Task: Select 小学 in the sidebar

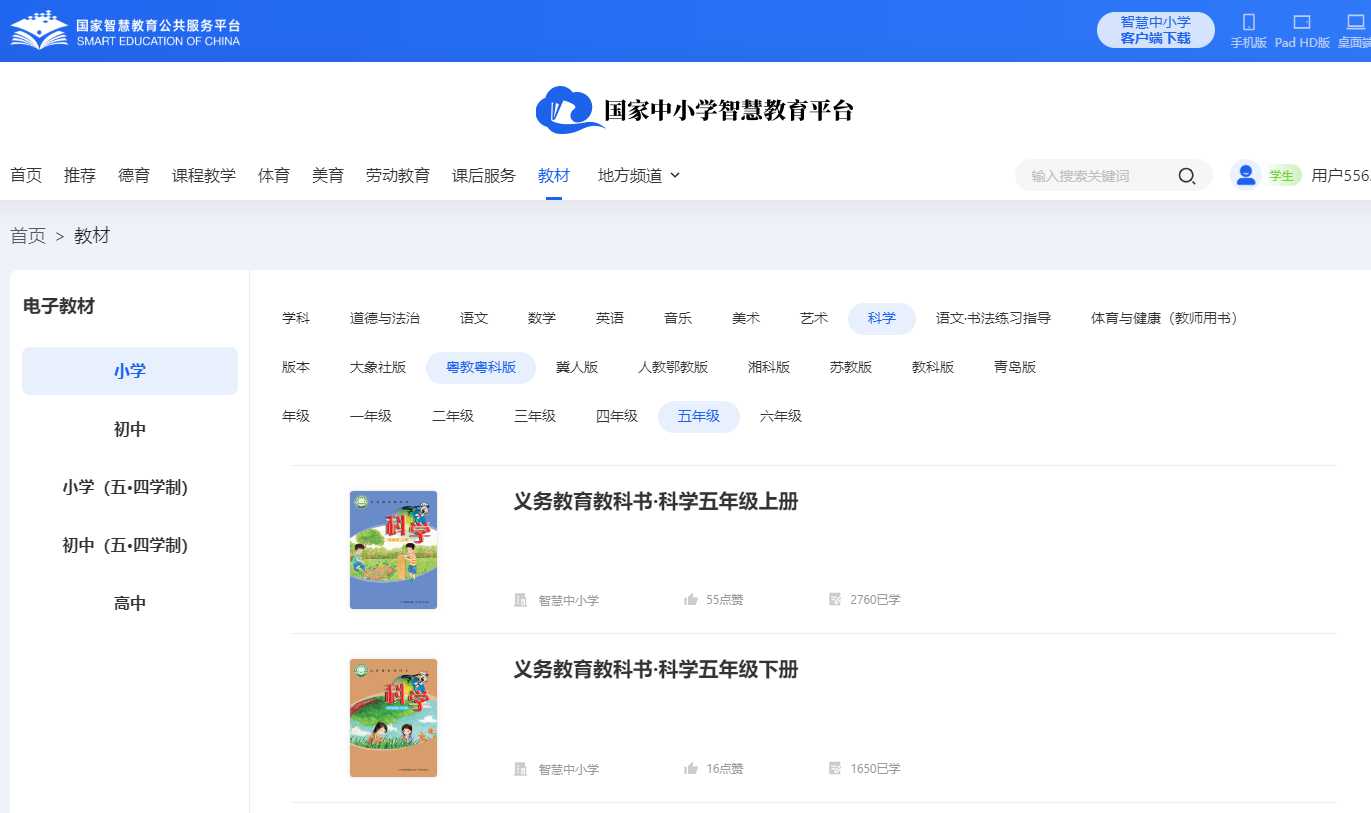Action: (130, 371)
